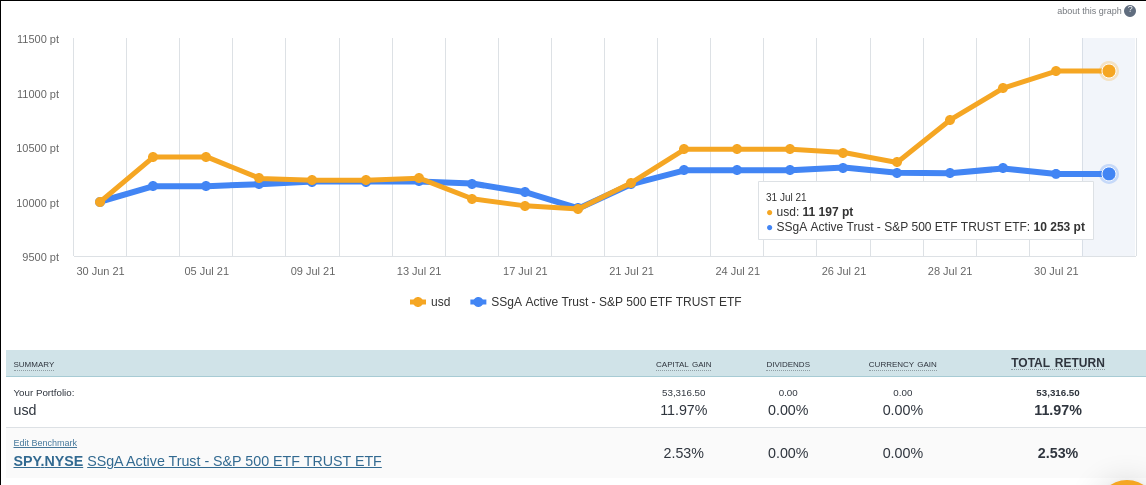Click the about this graph help icon
Image resolution: width=1146 pixels, height=485 pixels.
pyautogui.click(x=1130, y=11)
